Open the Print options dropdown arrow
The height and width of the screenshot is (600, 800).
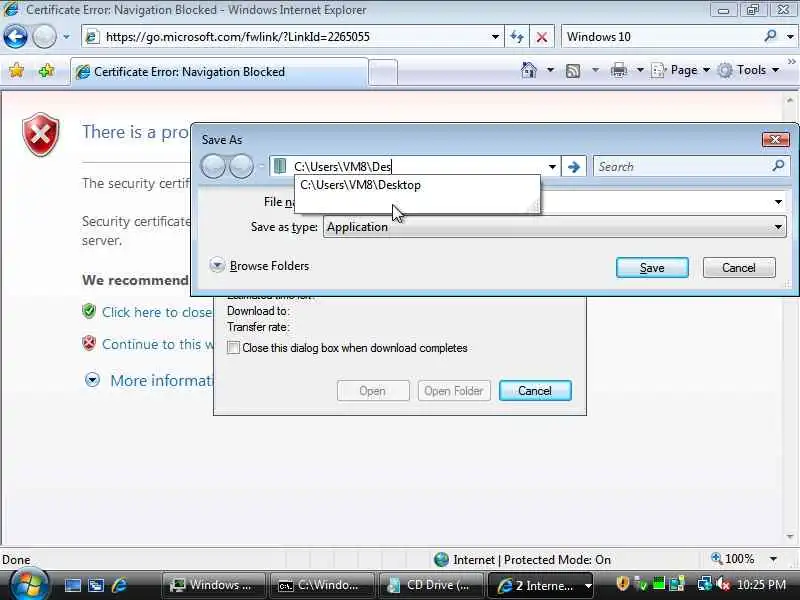point(640,70)
